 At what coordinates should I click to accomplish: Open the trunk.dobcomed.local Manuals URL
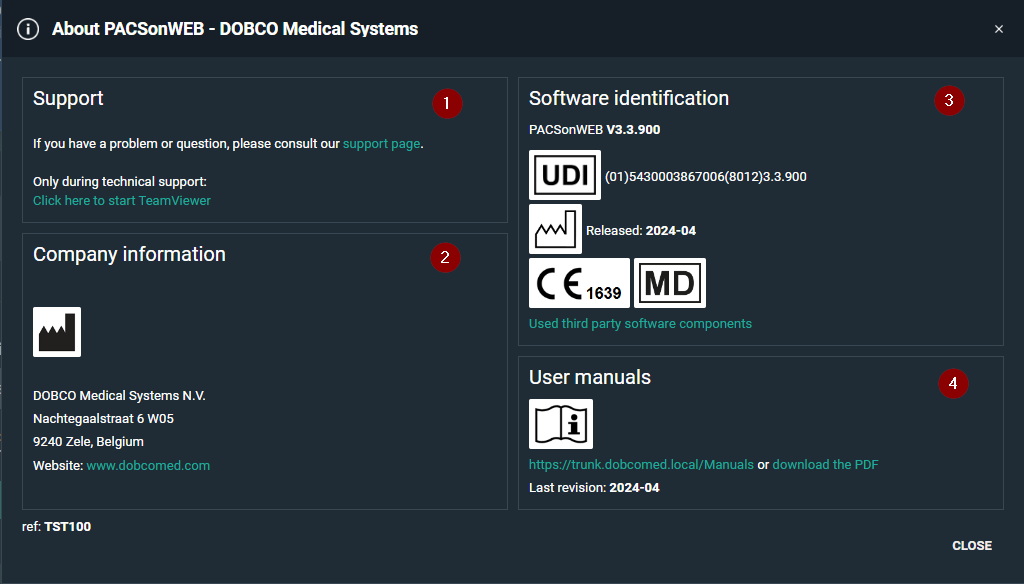[641, 465]
